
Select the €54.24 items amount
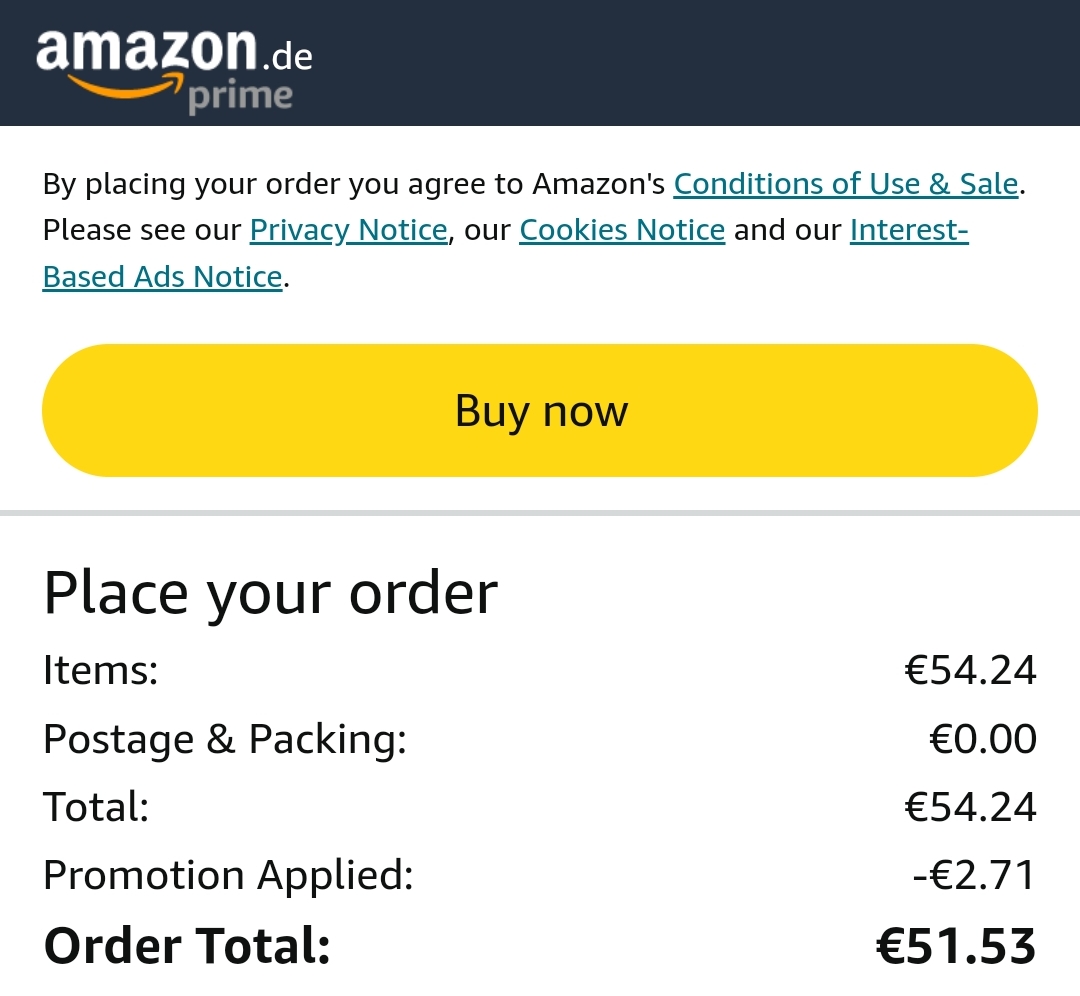(970, 670)
